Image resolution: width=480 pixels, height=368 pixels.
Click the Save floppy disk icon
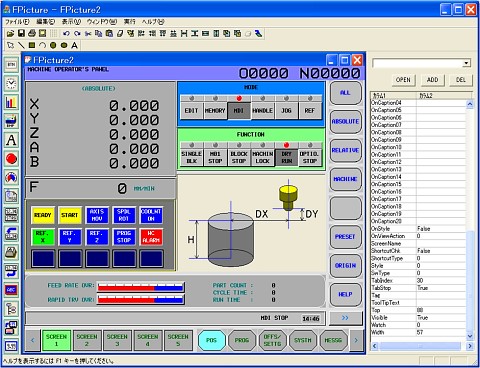(x=21, y=33)
